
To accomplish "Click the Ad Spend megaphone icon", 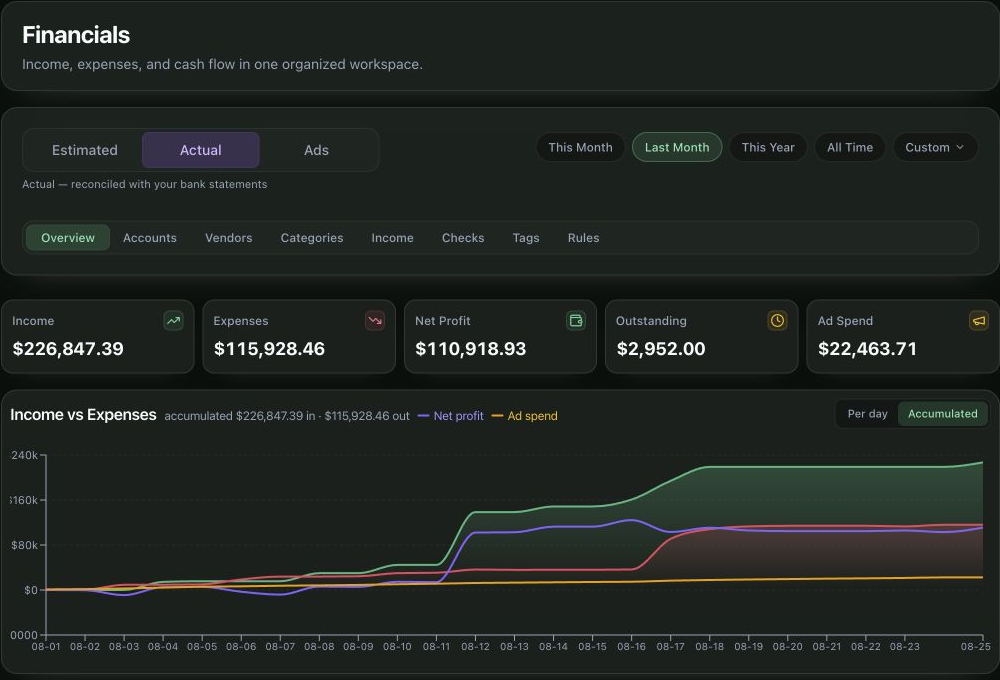I will pyautogui.click(x=978, y=321).
